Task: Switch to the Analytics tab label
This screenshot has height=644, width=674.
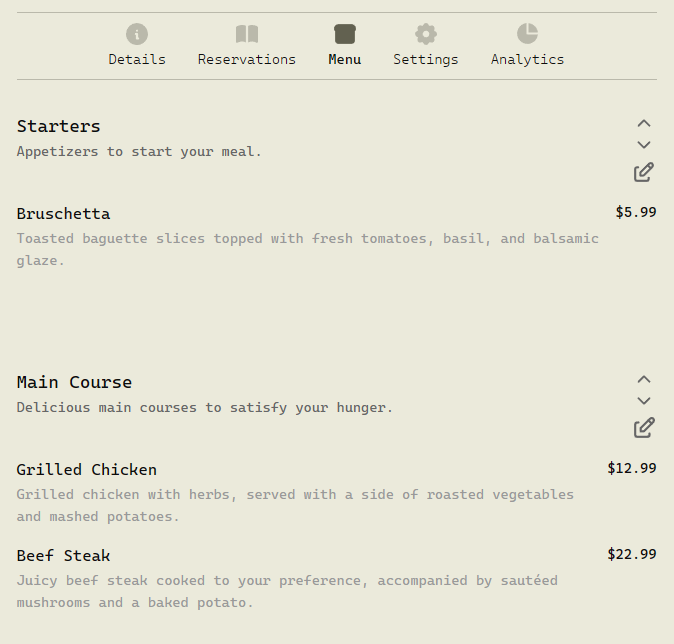Action: 527,60
